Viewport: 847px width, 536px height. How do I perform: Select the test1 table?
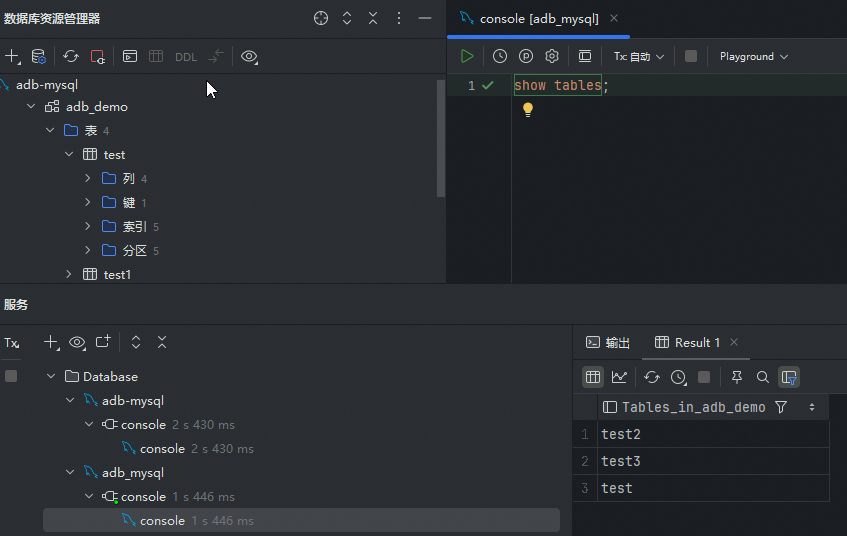tap(117, 274)
